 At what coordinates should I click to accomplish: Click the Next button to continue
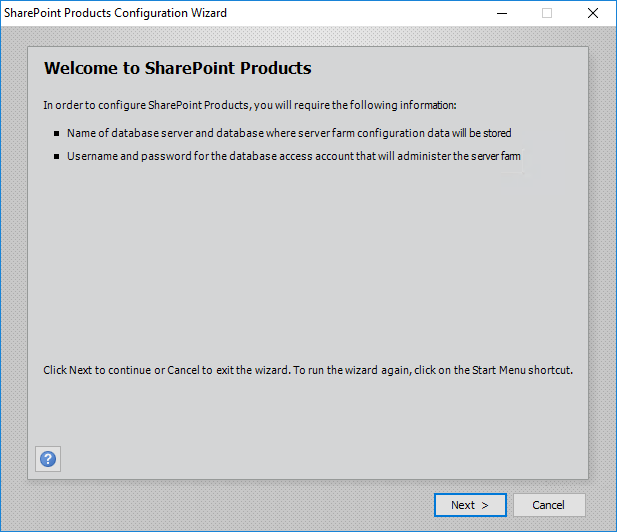470,505
